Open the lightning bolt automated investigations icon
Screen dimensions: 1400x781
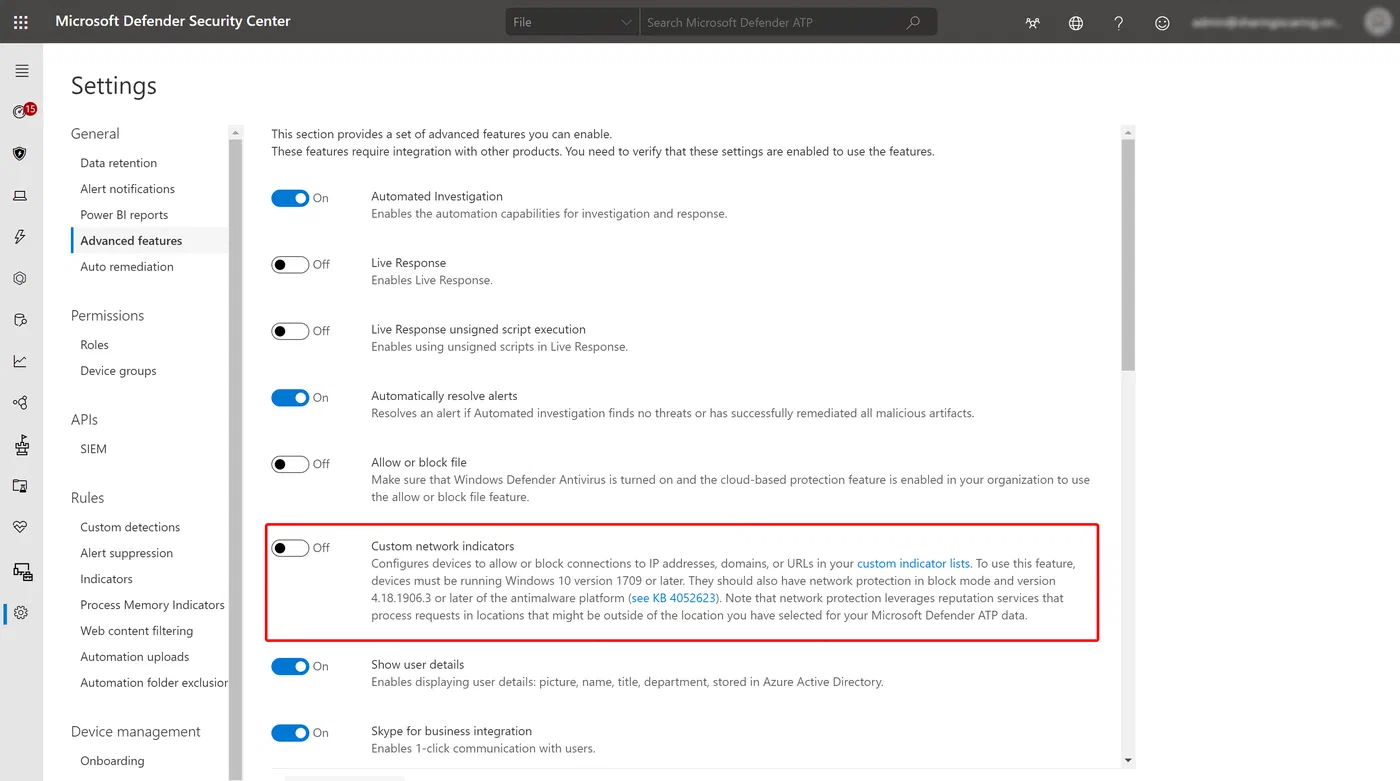point(20,237)
